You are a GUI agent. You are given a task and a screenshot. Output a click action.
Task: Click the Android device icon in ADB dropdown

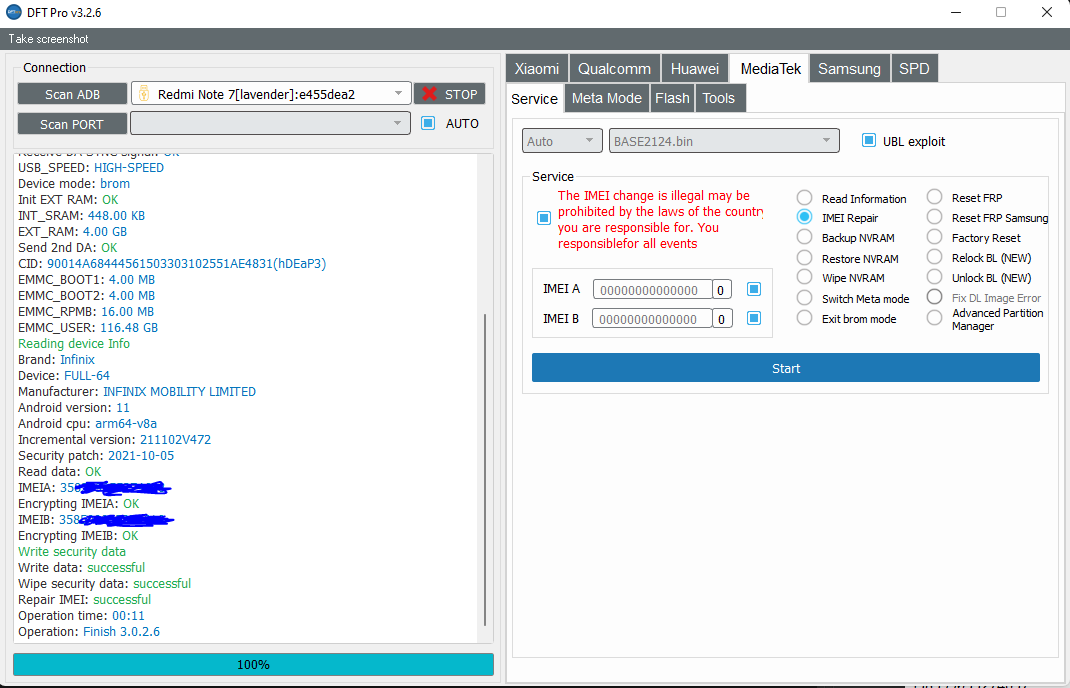pos(144,94)
